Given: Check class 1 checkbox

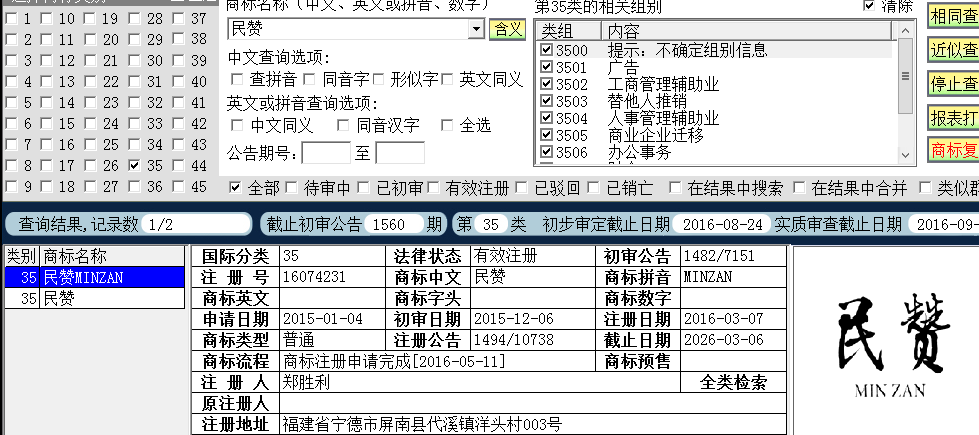Looking at the screenshot, I should (11, 19).
